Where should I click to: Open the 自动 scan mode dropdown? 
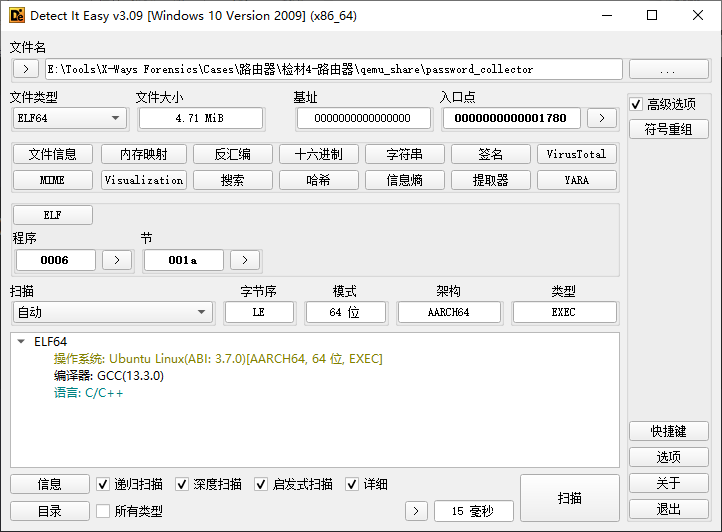[112, 313]
